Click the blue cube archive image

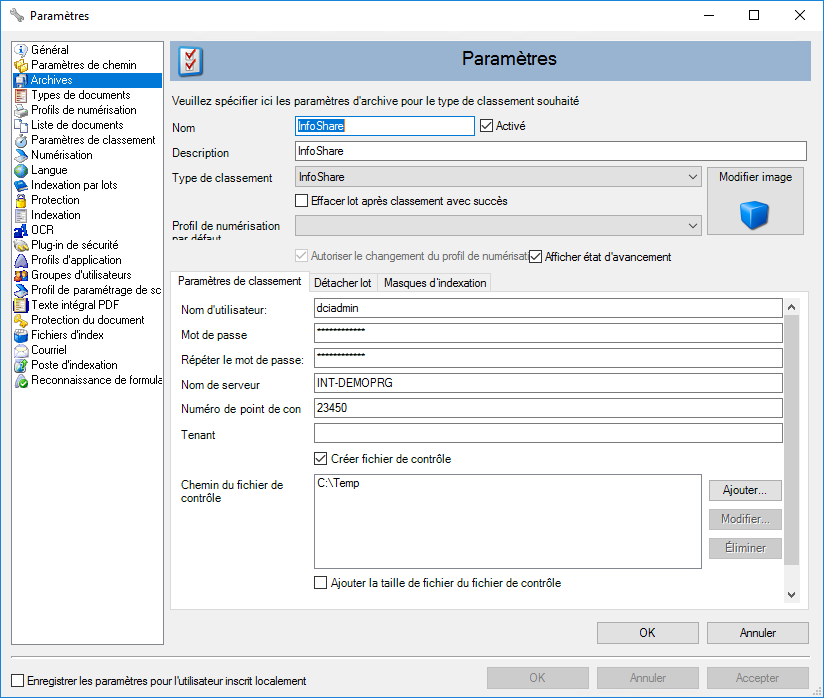[754, 215]
